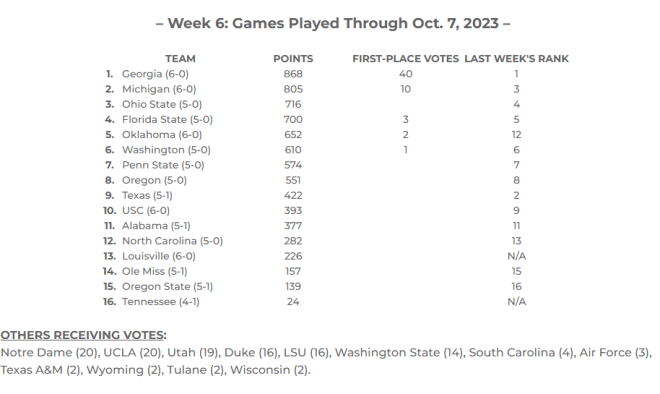660x394 pixels.
Task: Click Florida State (5-0) team name
Action: point(168,120)
